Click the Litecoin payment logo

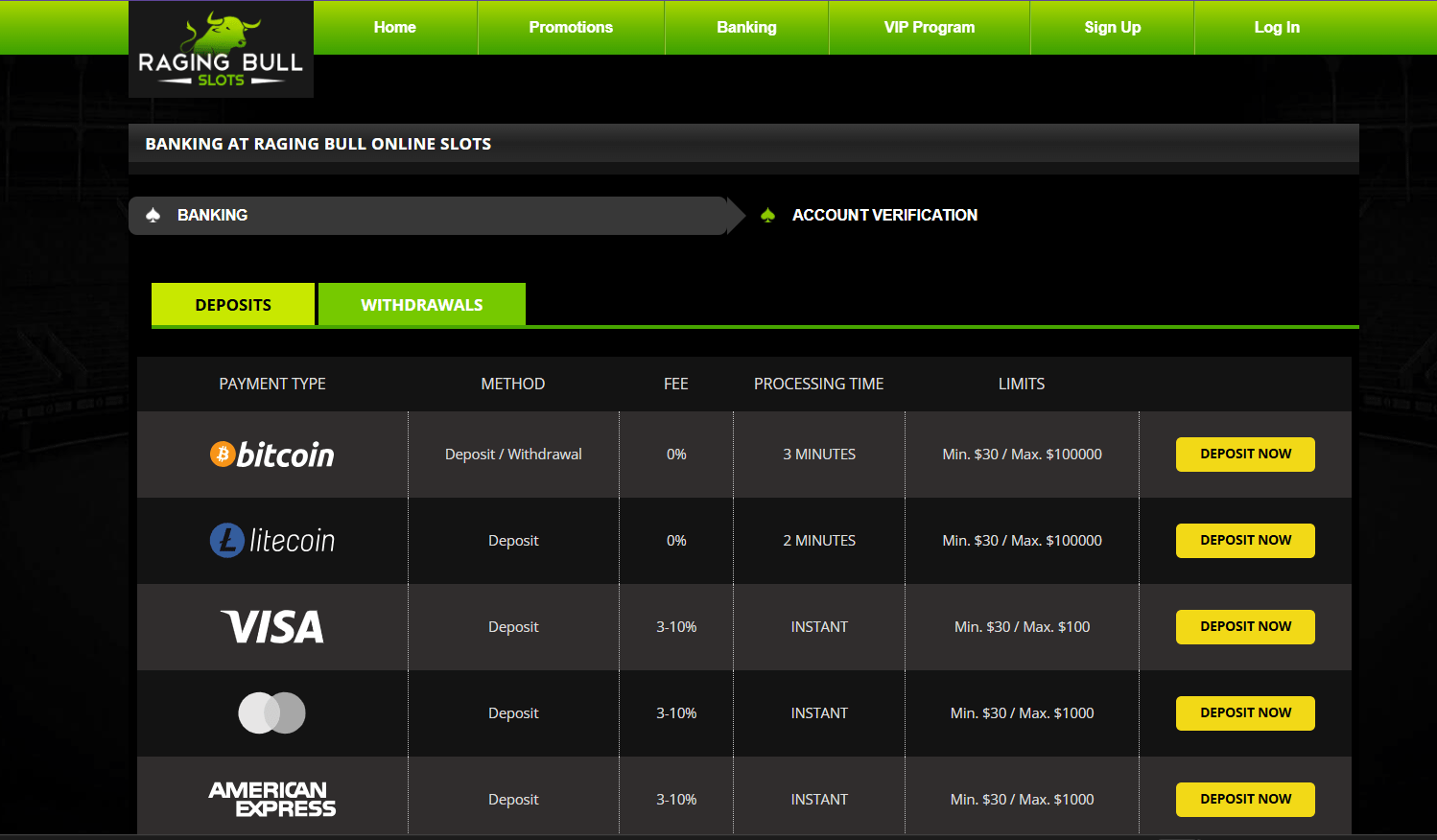(272, 541)
